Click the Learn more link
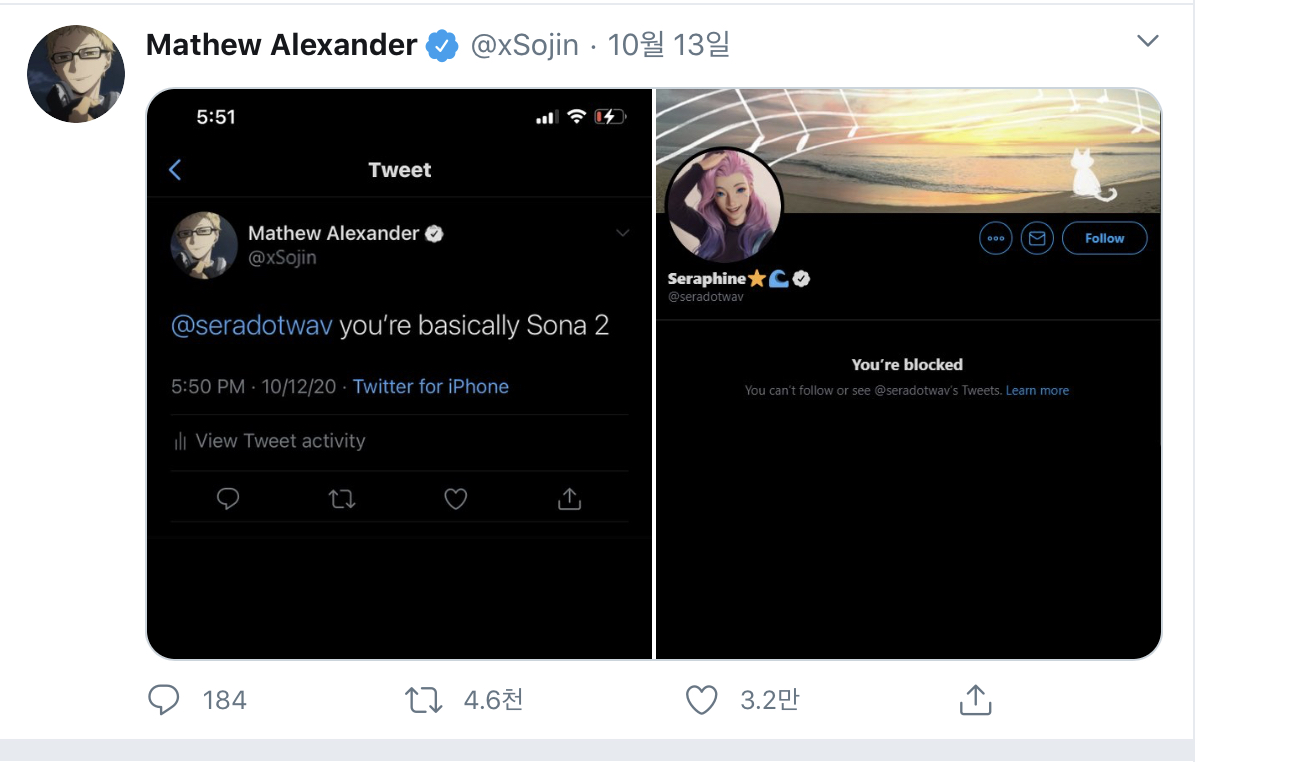This screenshot has height=762, width=1305. click(x=1037, y=391)
